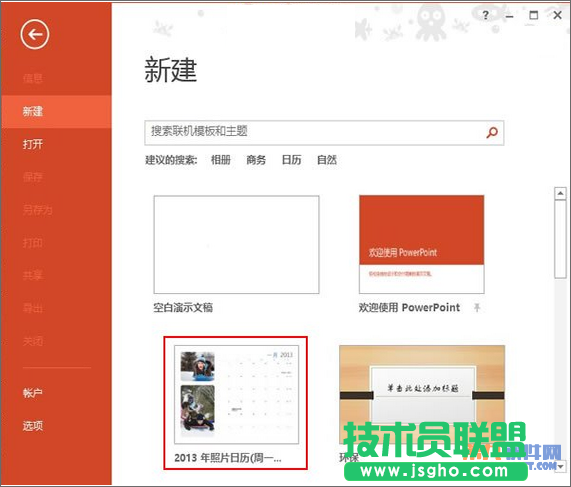
Task: Click the vertical scrollbar thumb
Action: click(x=560, y=239)
